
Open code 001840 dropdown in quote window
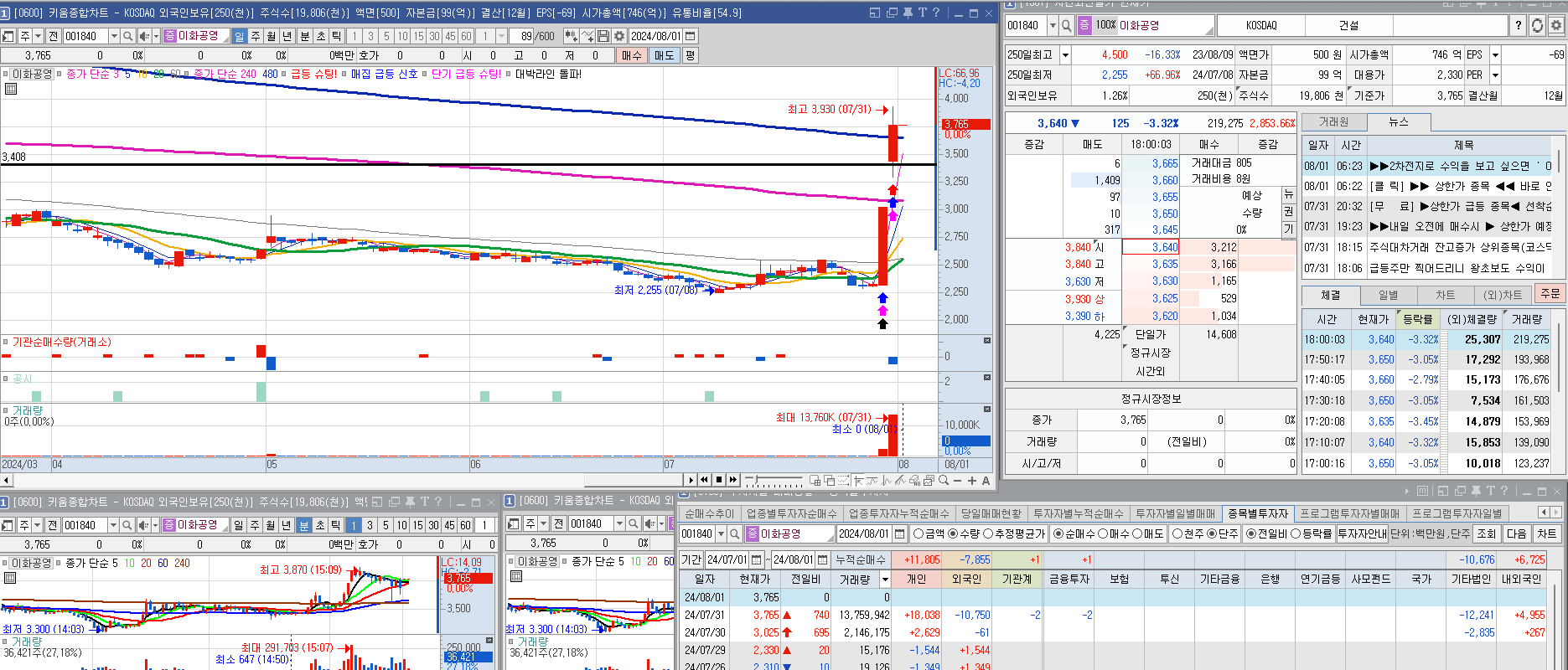[x=1053, y=25]
